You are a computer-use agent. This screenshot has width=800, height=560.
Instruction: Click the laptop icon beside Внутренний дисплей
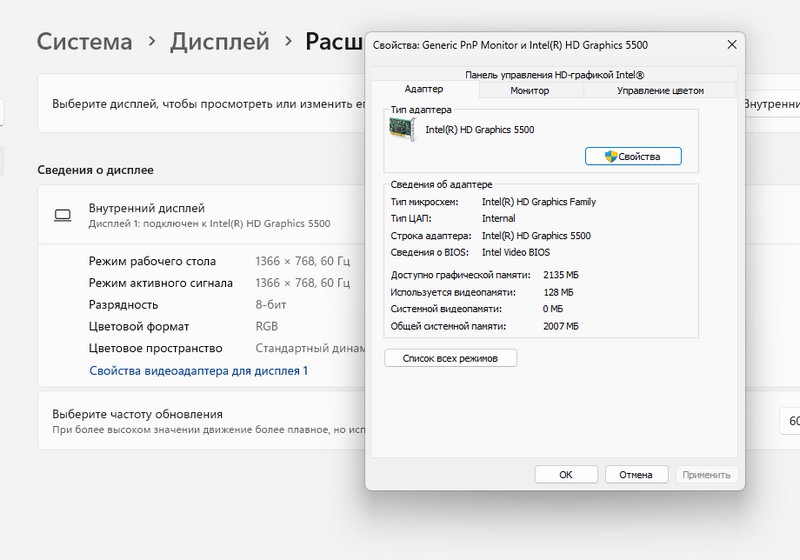click(62, 215)
